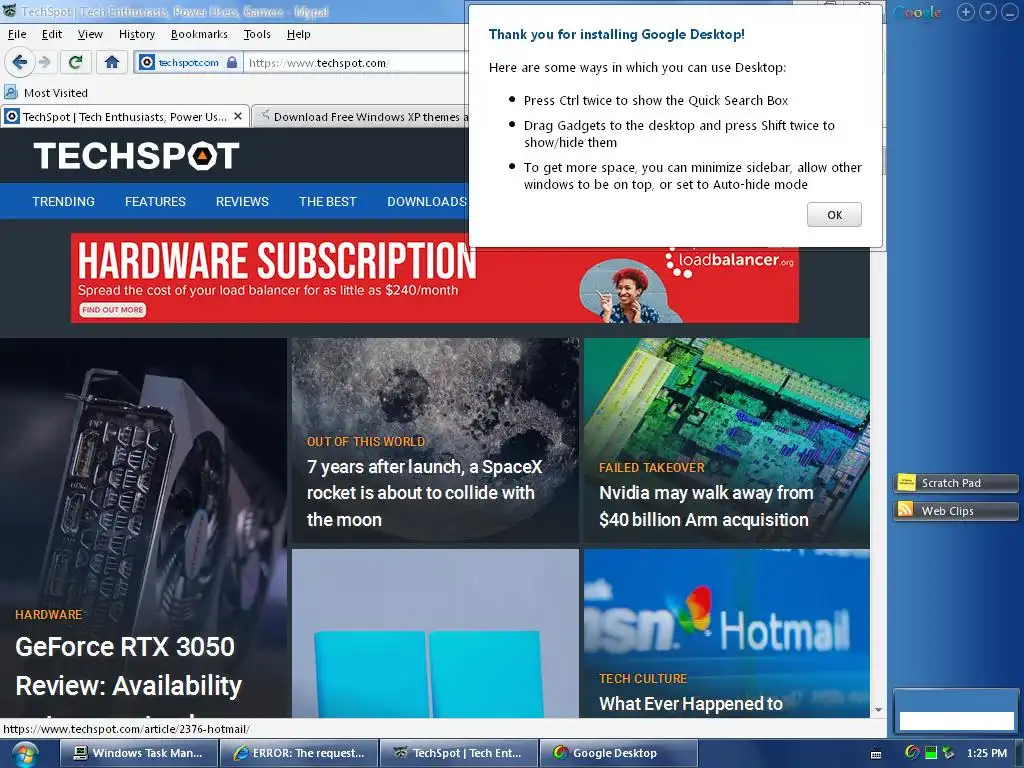Click the OUT OF THIS WORLD category label
This screenshot has height=768, width=1024.
tap(366, 441)
